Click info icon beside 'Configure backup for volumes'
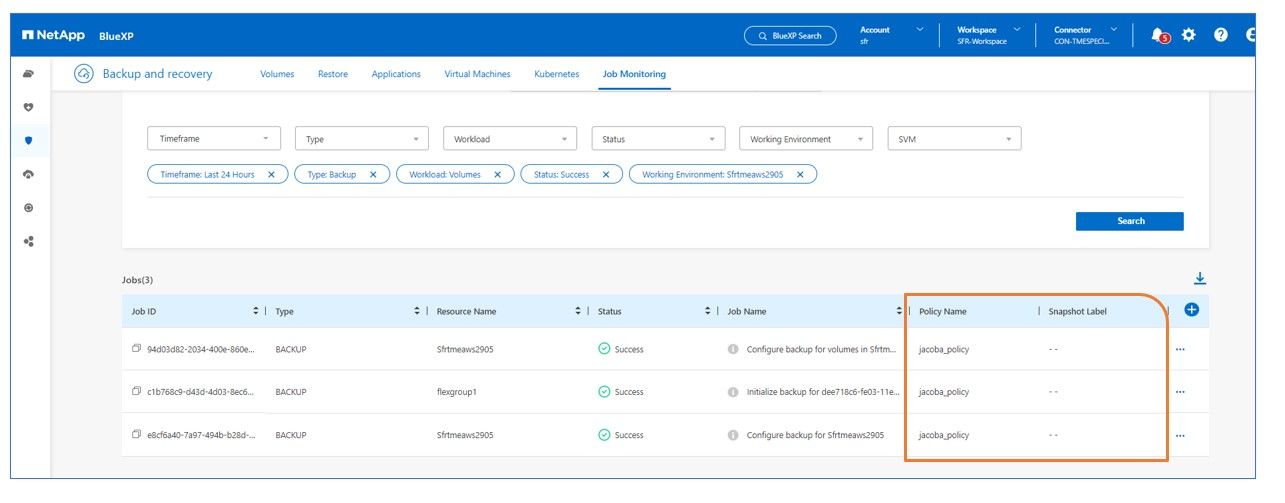The image size is (1285, 503). 733,349
